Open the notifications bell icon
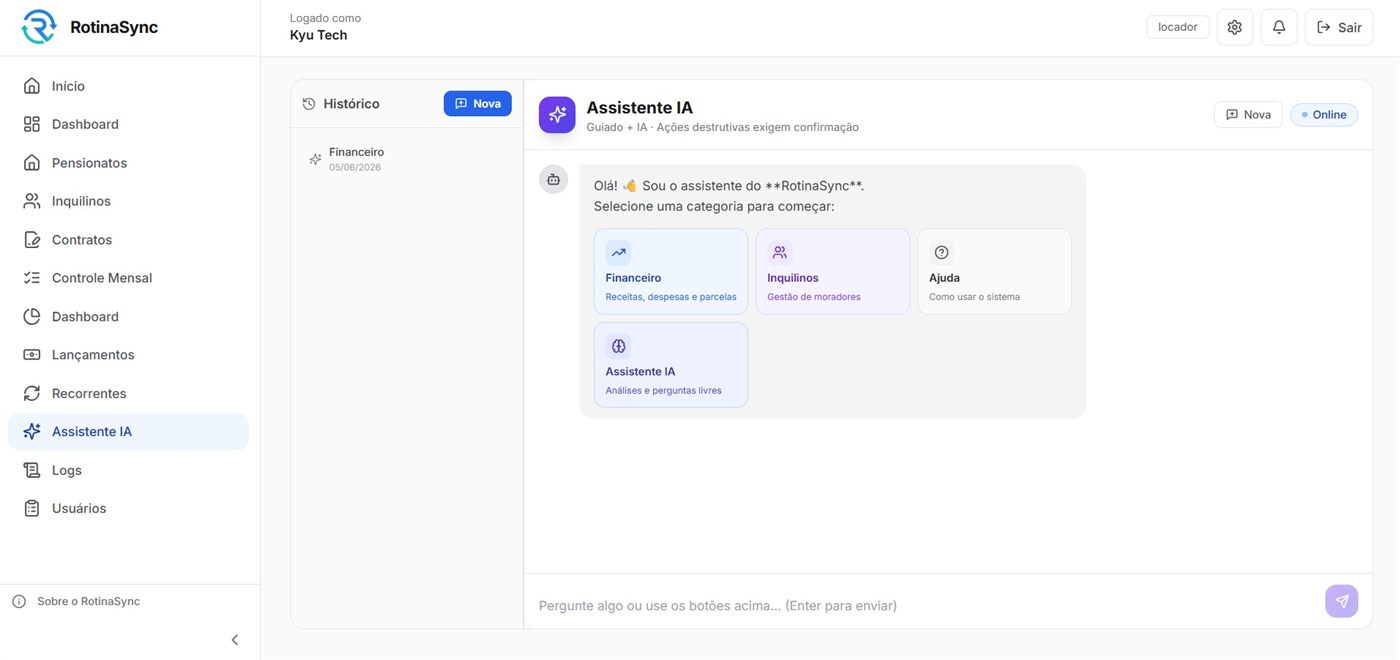Image resolution: width=1400 pixels, height=660 pixels. click(x=1279, y=27)
